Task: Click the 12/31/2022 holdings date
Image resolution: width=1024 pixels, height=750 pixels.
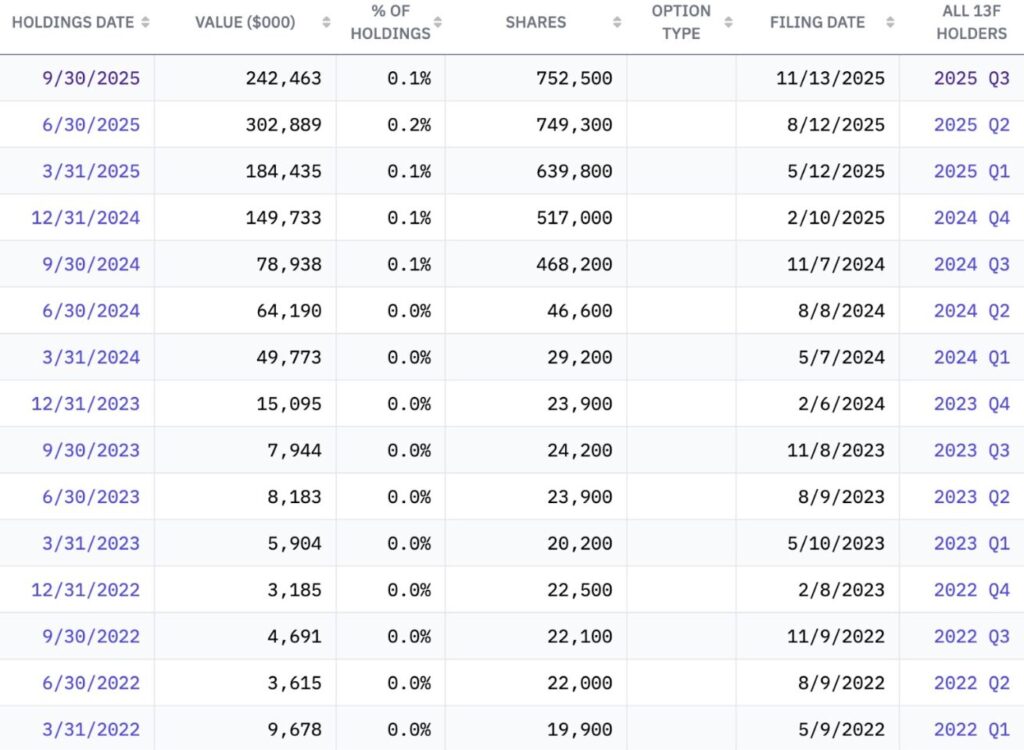Action: click(x=86, y=590)
